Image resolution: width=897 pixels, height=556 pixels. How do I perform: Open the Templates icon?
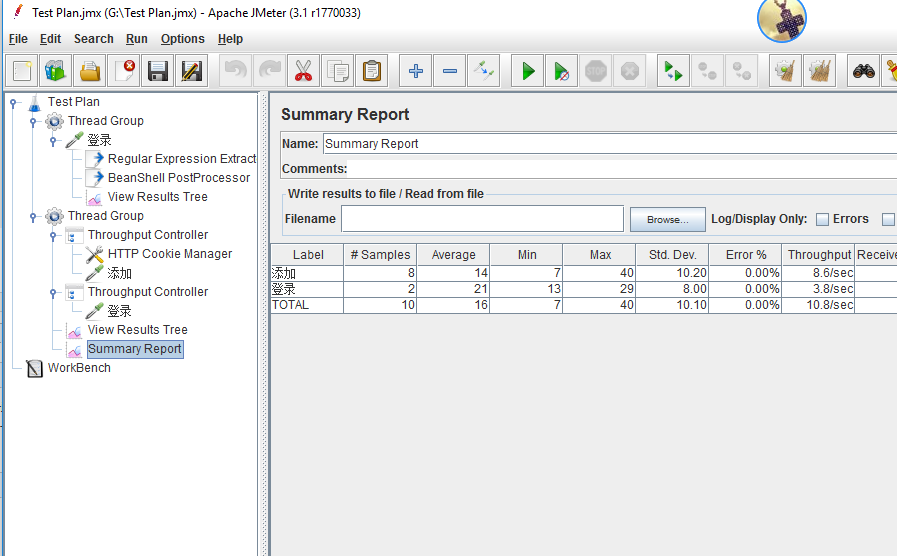55,72
